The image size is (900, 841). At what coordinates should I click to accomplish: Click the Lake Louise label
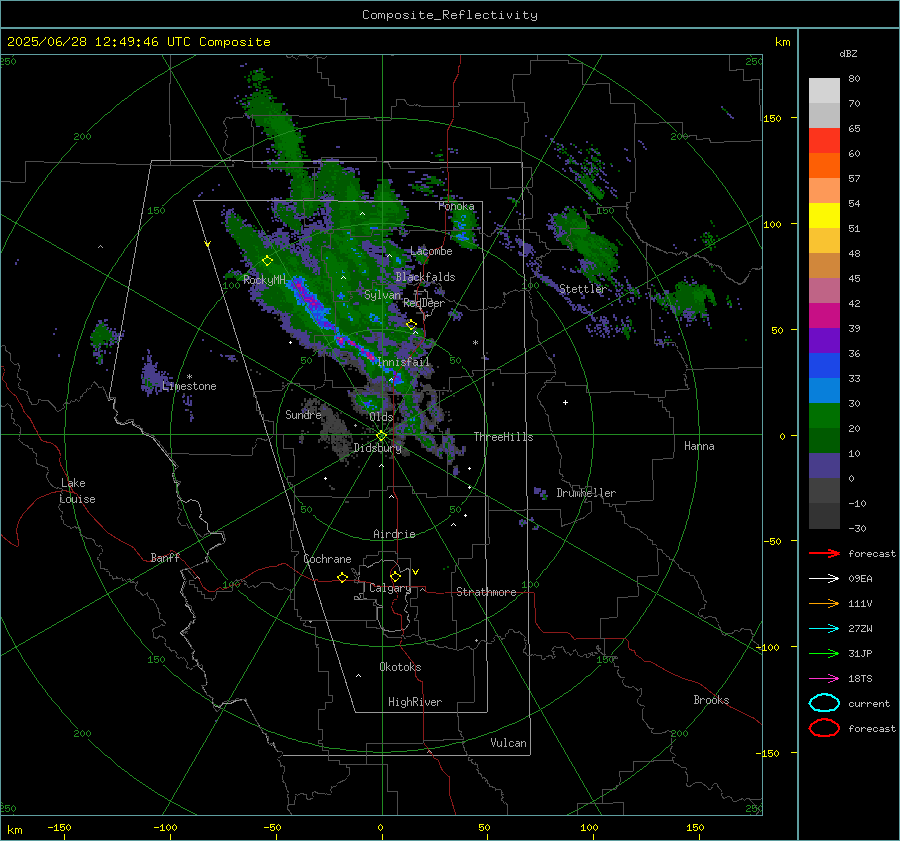(77, 491)
